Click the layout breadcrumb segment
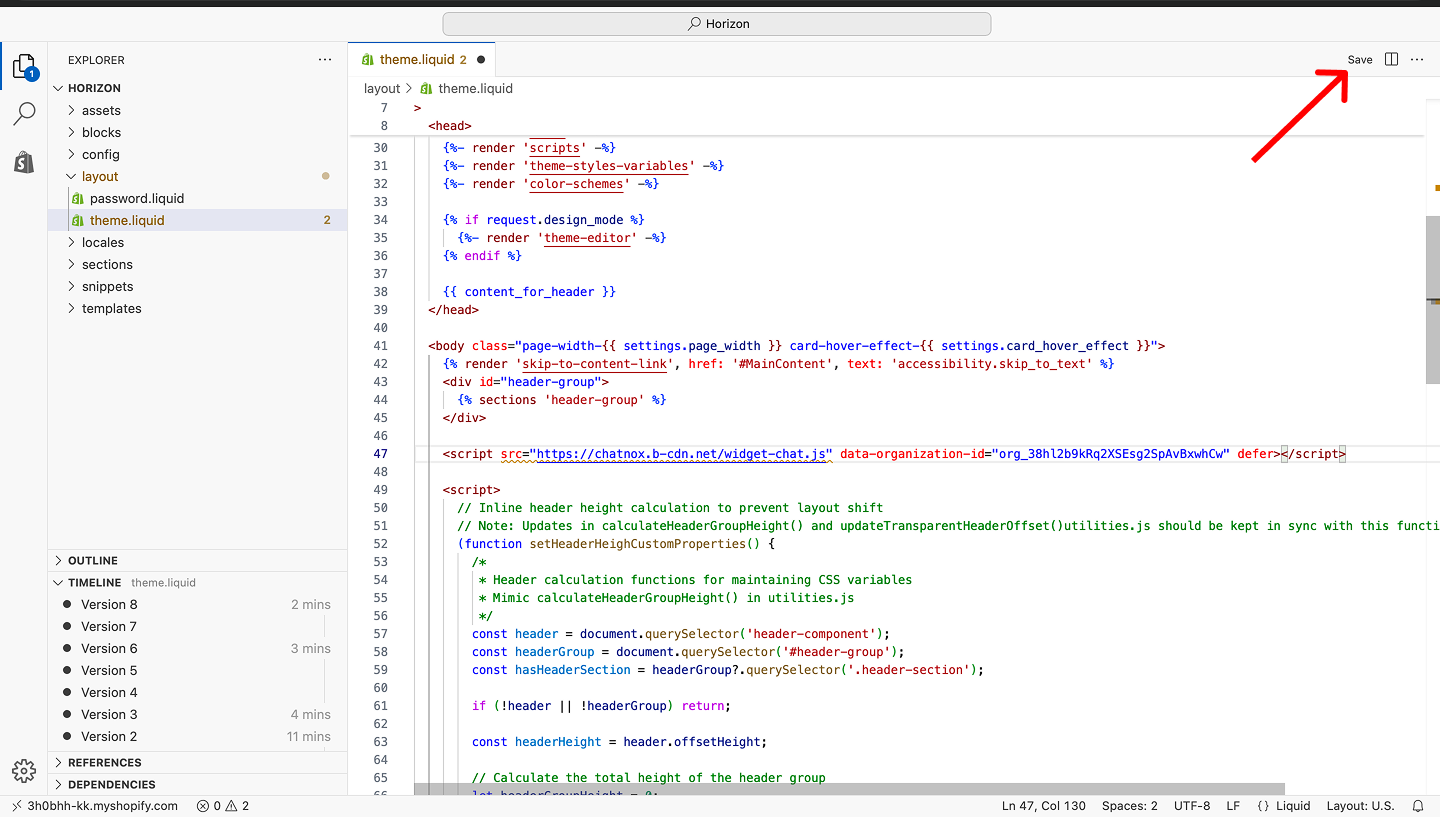The height and width of the screenshot is (817, 1440). tap(382, 89)
